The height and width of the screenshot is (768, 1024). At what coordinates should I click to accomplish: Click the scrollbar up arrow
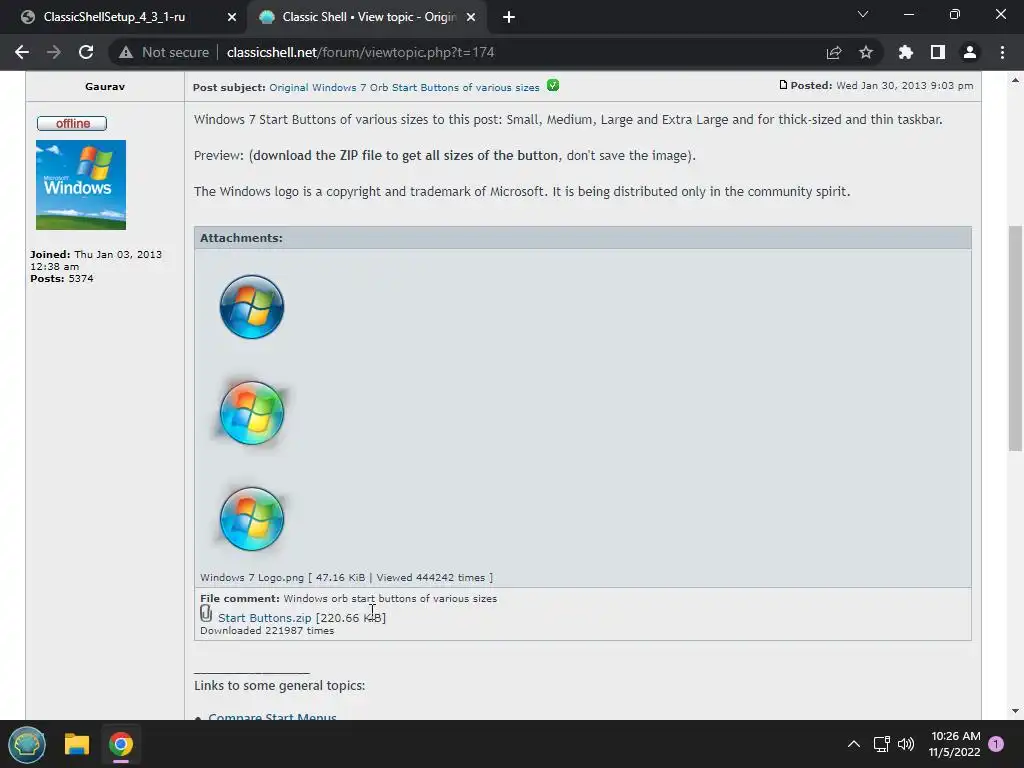[x=1015, y=80]
